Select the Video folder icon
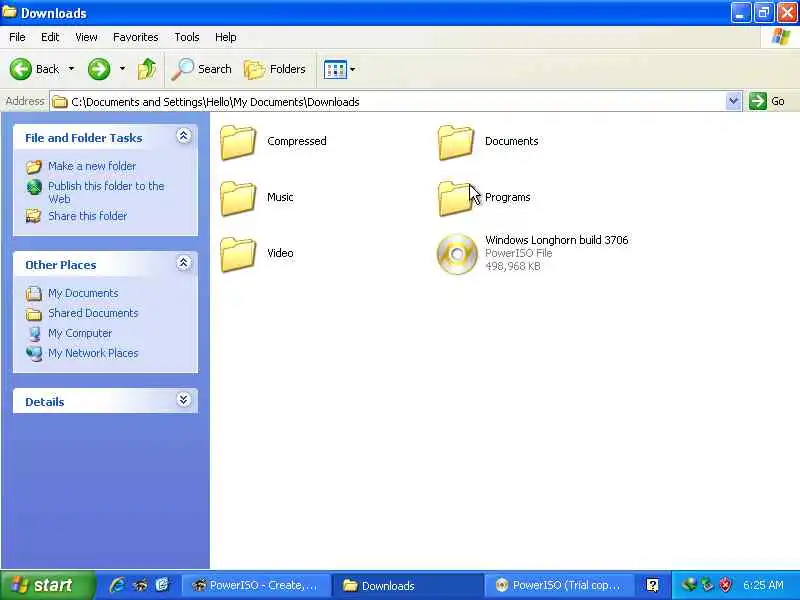This screenshot has width=800, height=600. click(238, 255)
